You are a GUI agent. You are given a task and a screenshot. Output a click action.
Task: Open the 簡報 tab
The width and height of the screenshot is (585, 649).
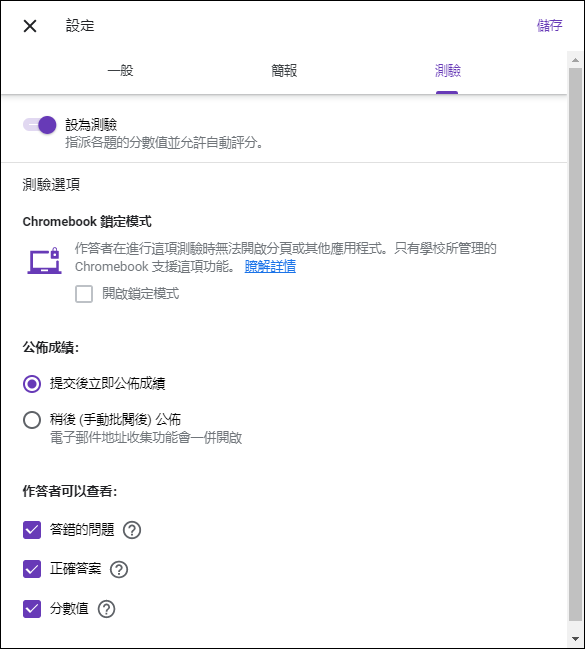pos(284,71)
